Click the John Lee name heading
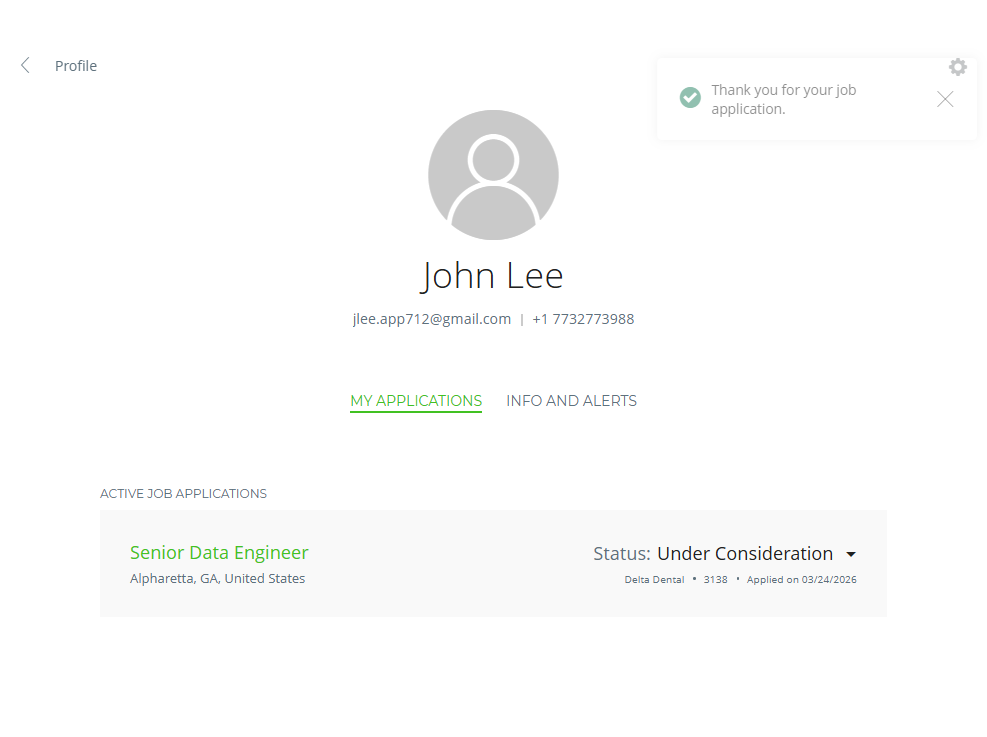987x737 pixels. [493, 275]
